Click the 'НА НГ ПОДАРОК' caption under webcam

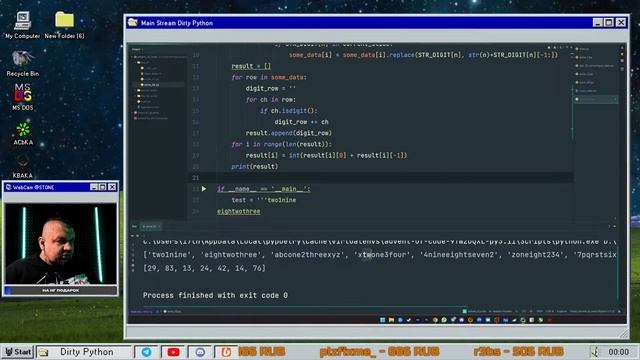pyautogui.click(x=60, y=291)
